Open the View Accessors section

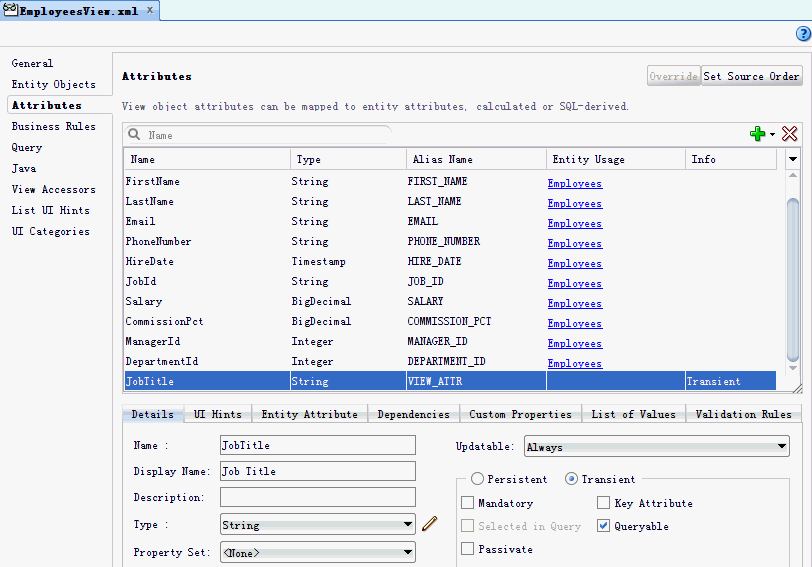coord(53,190)
